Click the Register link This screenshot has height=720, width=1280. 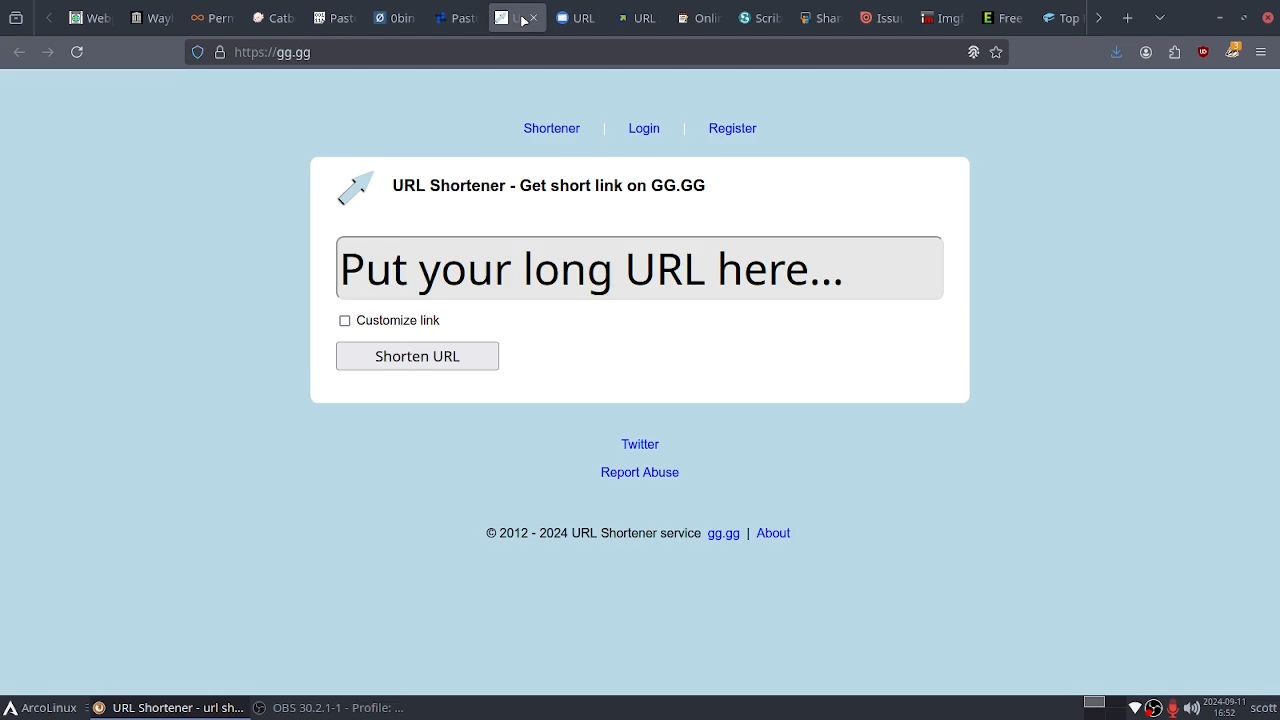click(x=732, y=128)
